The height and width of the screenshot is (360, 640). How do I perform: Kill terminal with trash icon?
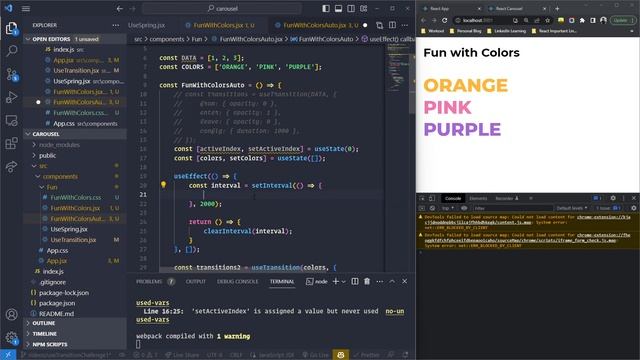click(x=367, y=281)
